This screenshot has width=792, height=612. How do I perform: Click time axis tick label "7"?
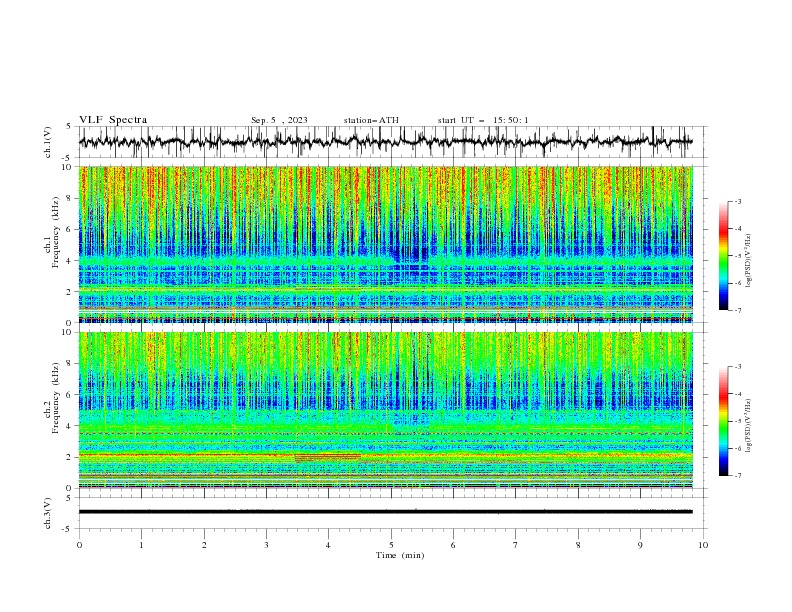pyautogui.click(x=516, y=545)
